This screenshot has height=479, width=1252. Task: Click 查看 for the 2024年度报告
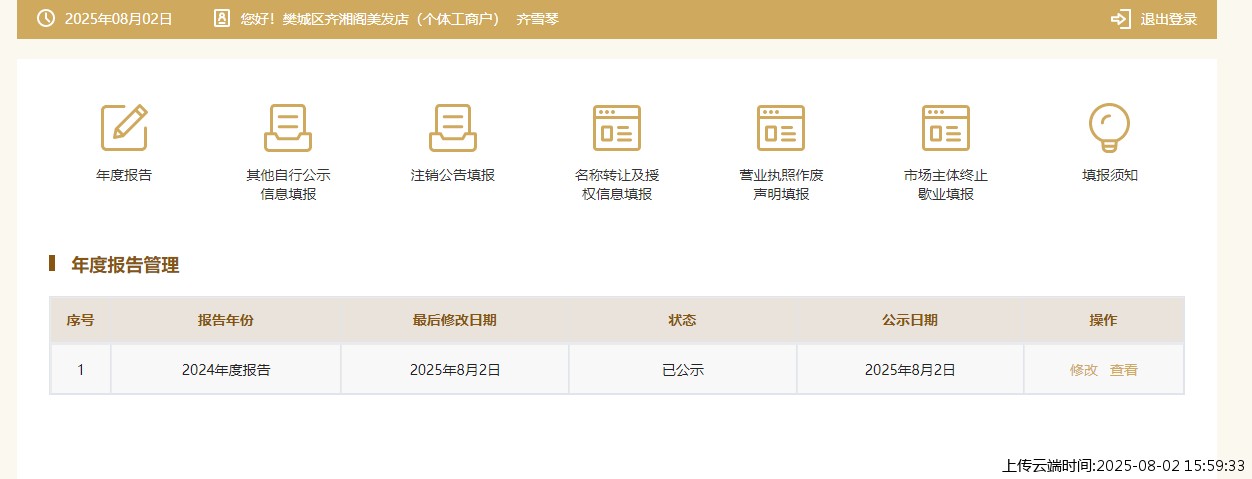click(1124, 370)
